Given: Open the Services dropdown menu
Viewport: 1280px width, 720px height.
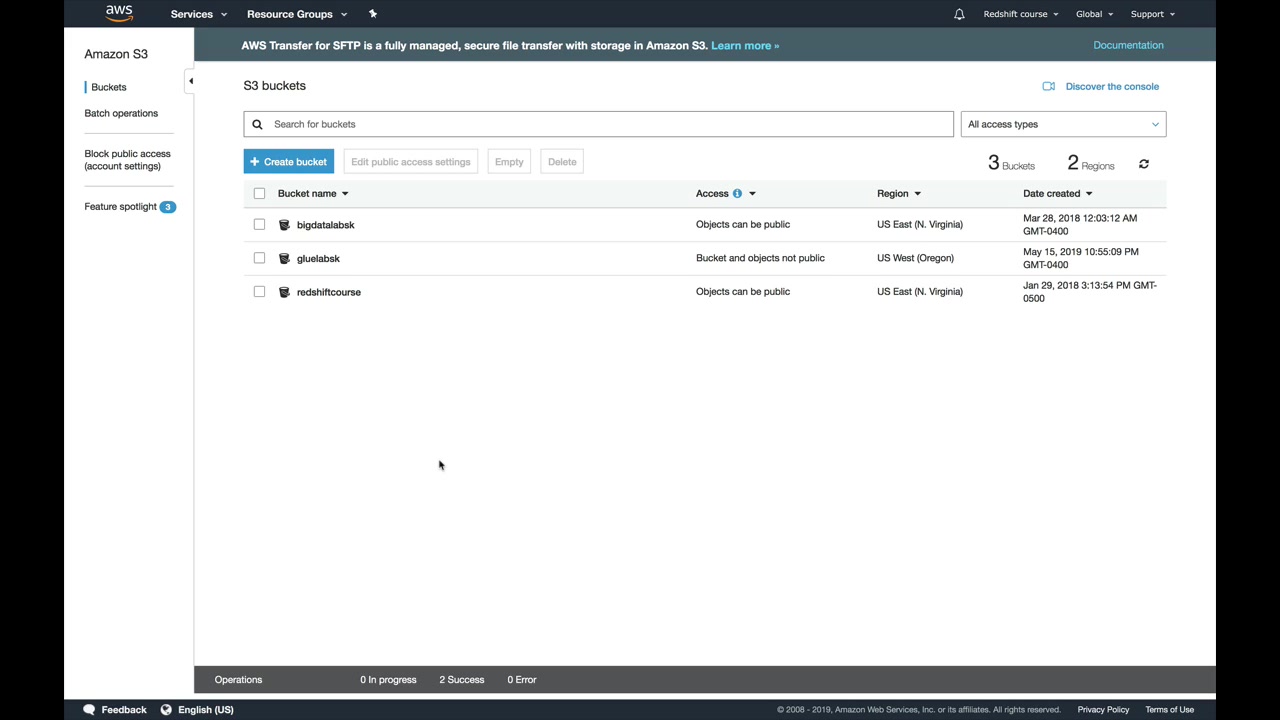Looking at the screenshot, I should pos(199,14).
